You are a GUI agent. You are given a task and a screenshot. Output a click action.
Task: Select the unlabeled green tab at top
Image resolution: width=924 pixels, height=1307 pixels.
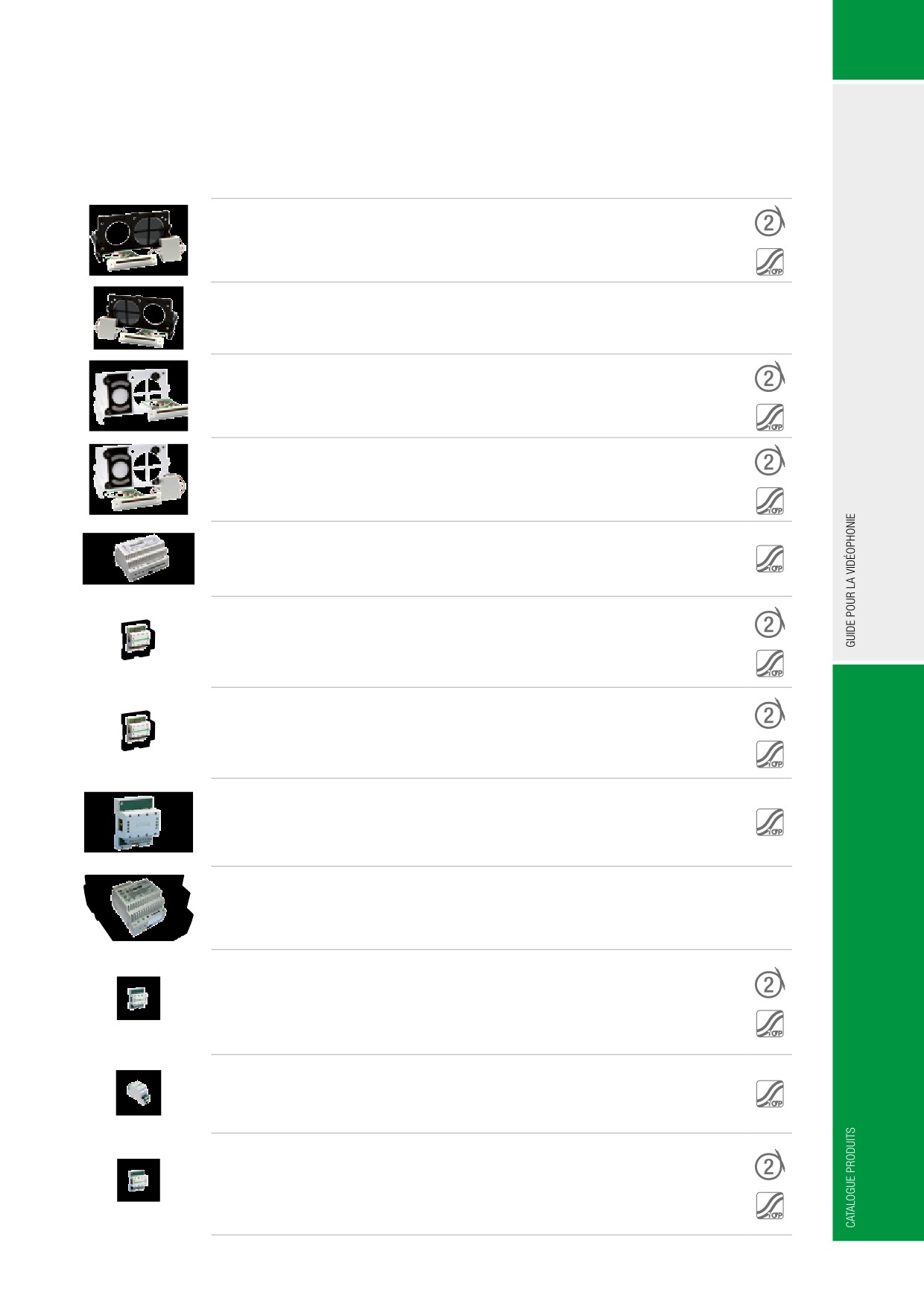pyautogui.click(x=878, y=39)
